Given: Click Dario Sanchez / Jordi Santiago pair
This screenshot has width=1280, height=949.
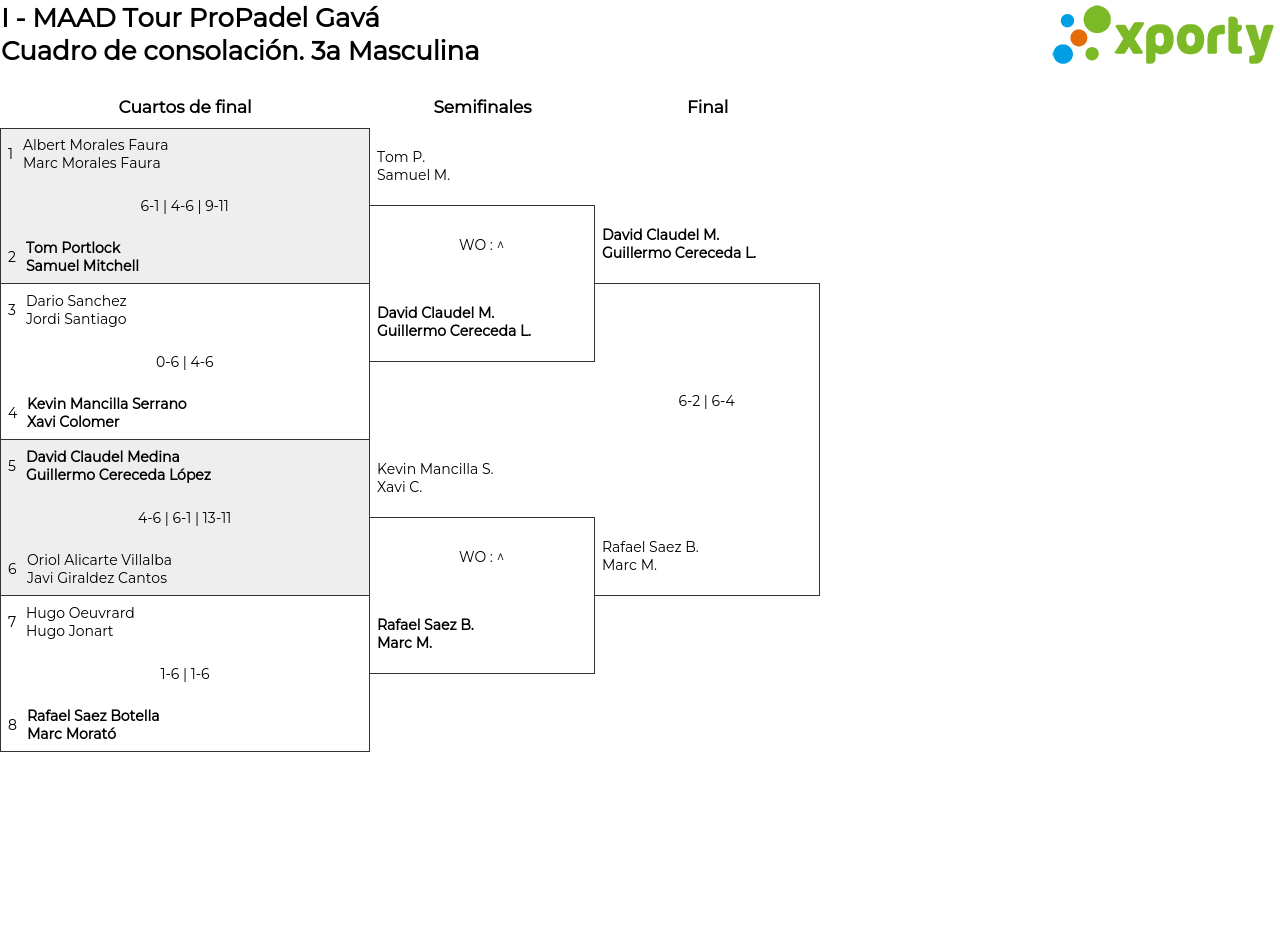Looking at the screenshot, I should coord(76,310).
